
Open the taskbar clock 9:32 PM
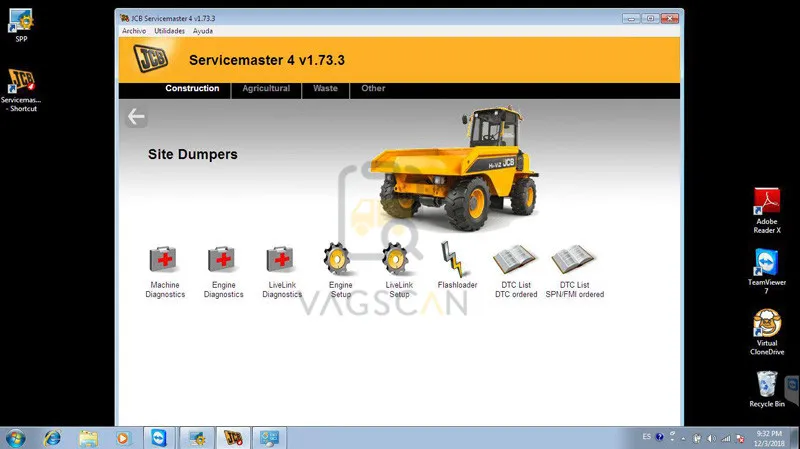[768, 438]
